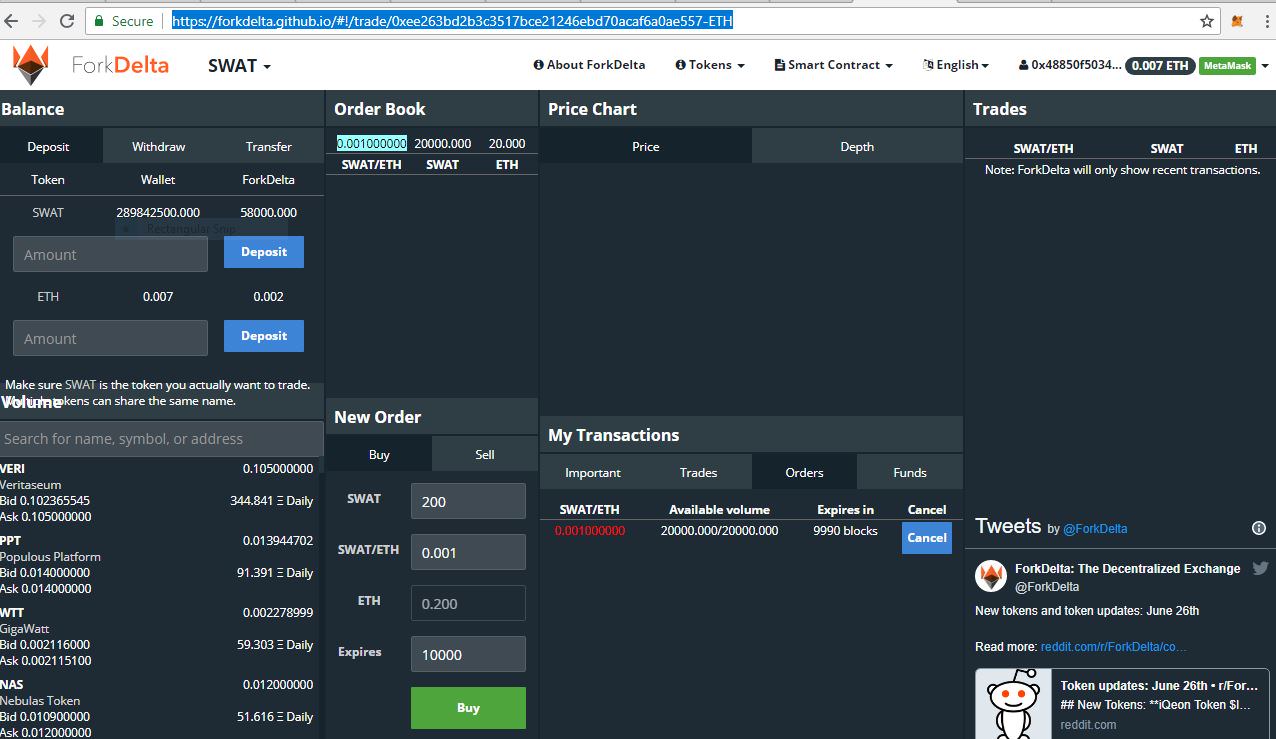
Task: Select the NAS Nebulas Token row
Action: (x=158, y=708)
